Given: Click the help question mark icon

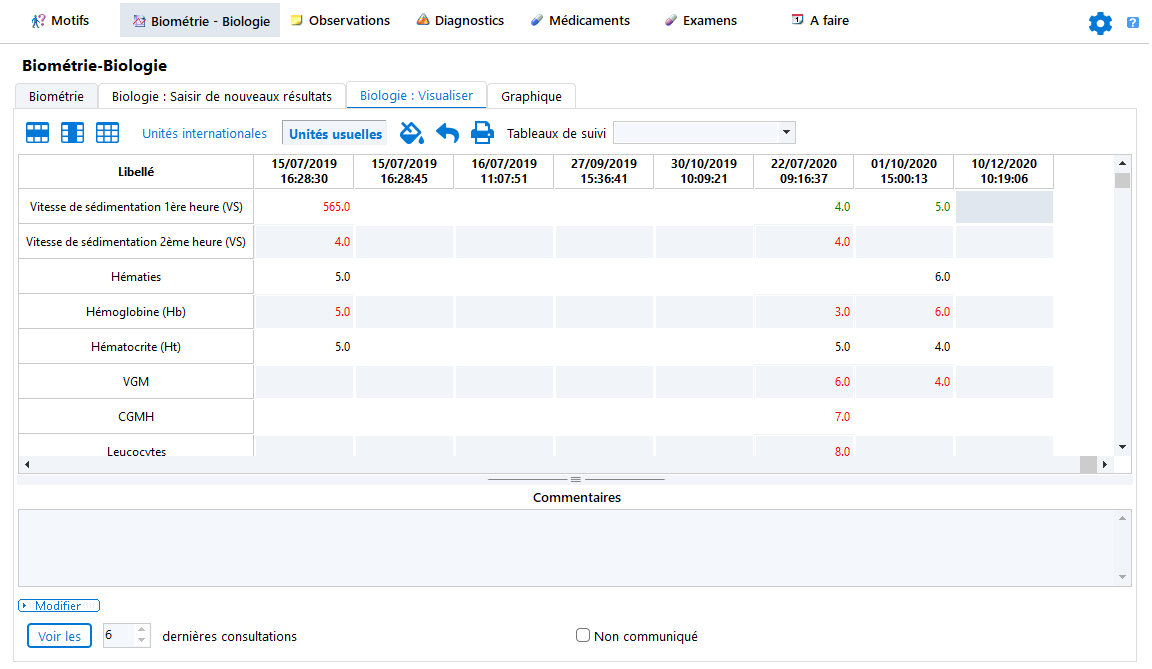Looking at the screenshot, I should click(x=1133, y=23).
